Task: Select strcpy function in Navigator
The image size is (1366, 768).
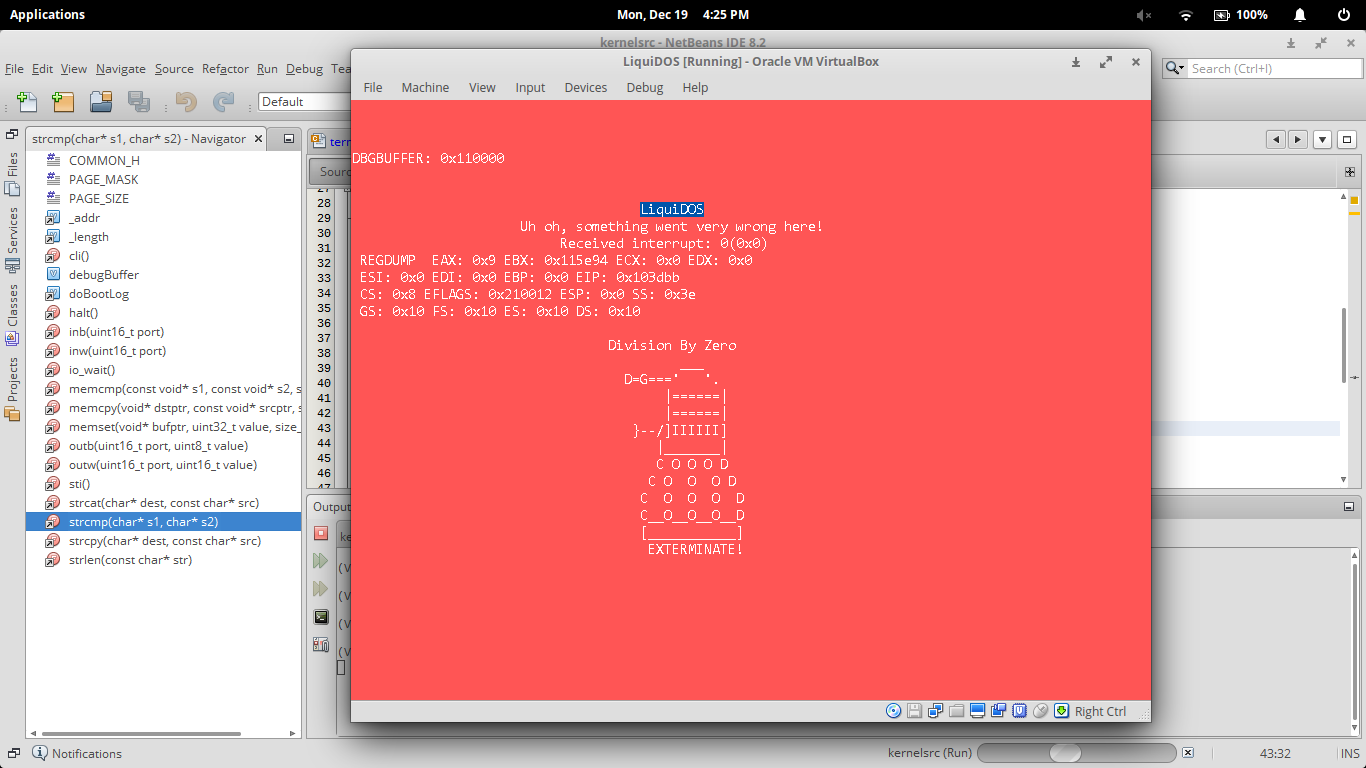Action: 165,540
